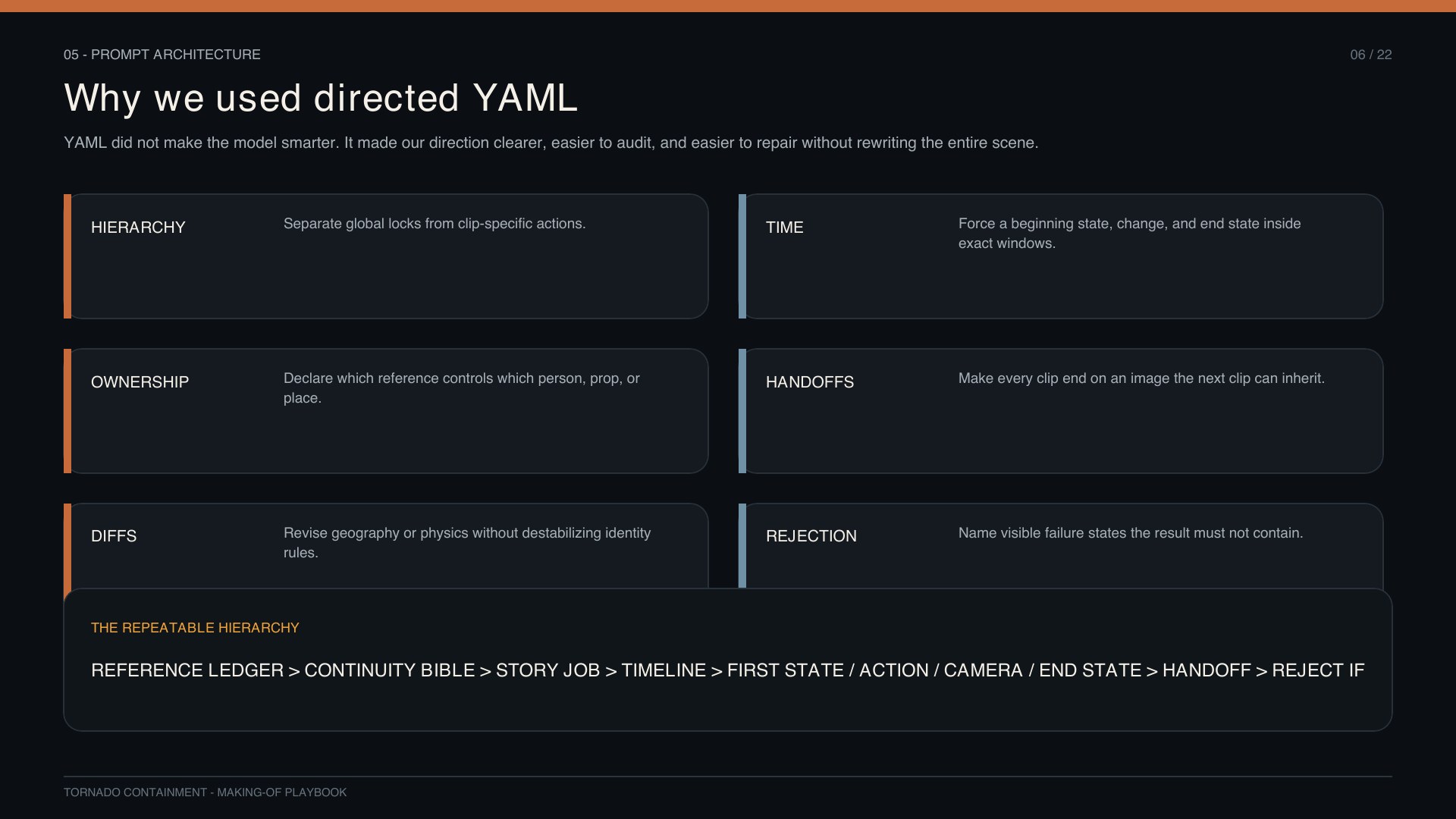Viewport: 1456px width, 819px height.
Task: Click the '05 - PROMPT ARCHITECTURE' section label
Action: 162,55
